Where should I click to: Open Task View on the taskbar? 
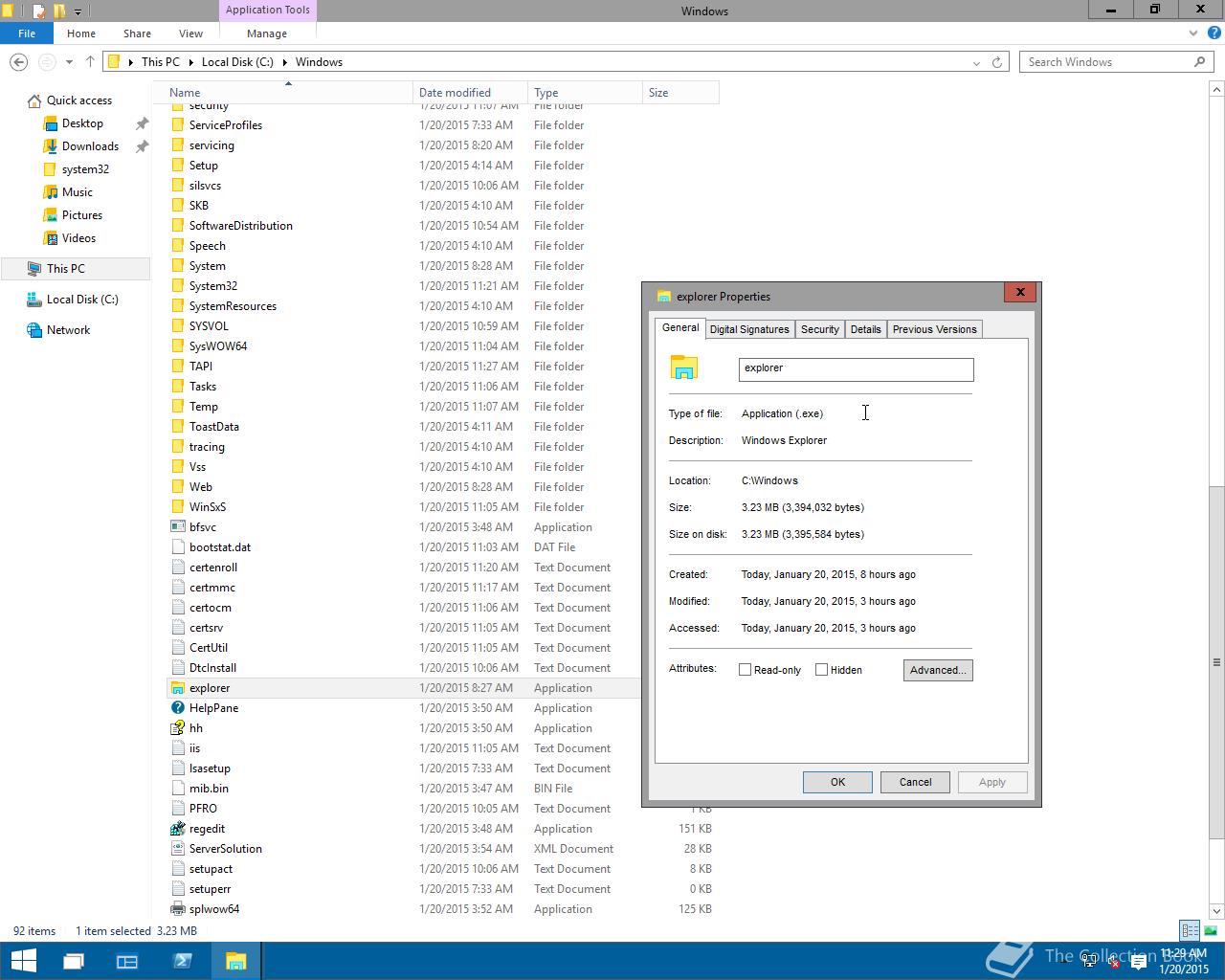[74, 961]
